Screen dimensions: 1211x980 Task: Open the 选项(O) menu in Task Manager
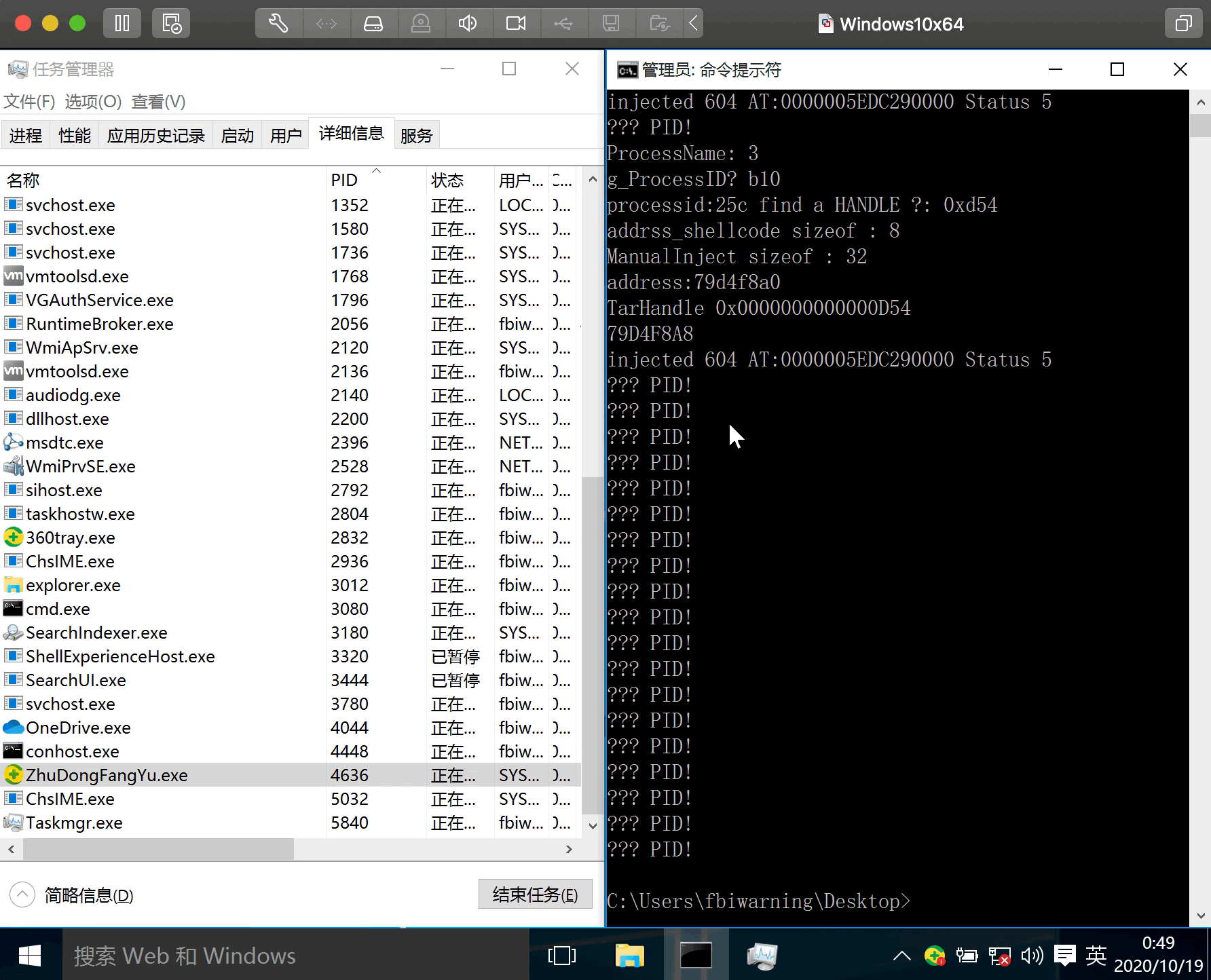[x=93, y=102]
